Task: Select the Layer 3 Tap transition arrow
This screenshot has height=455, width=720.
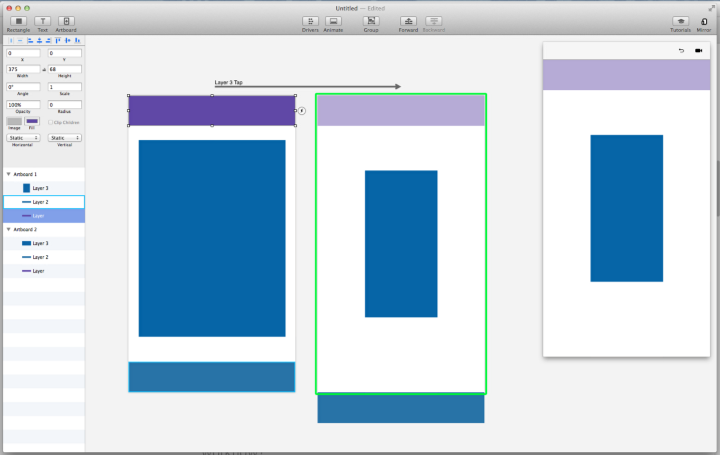Action: point(308,86)
